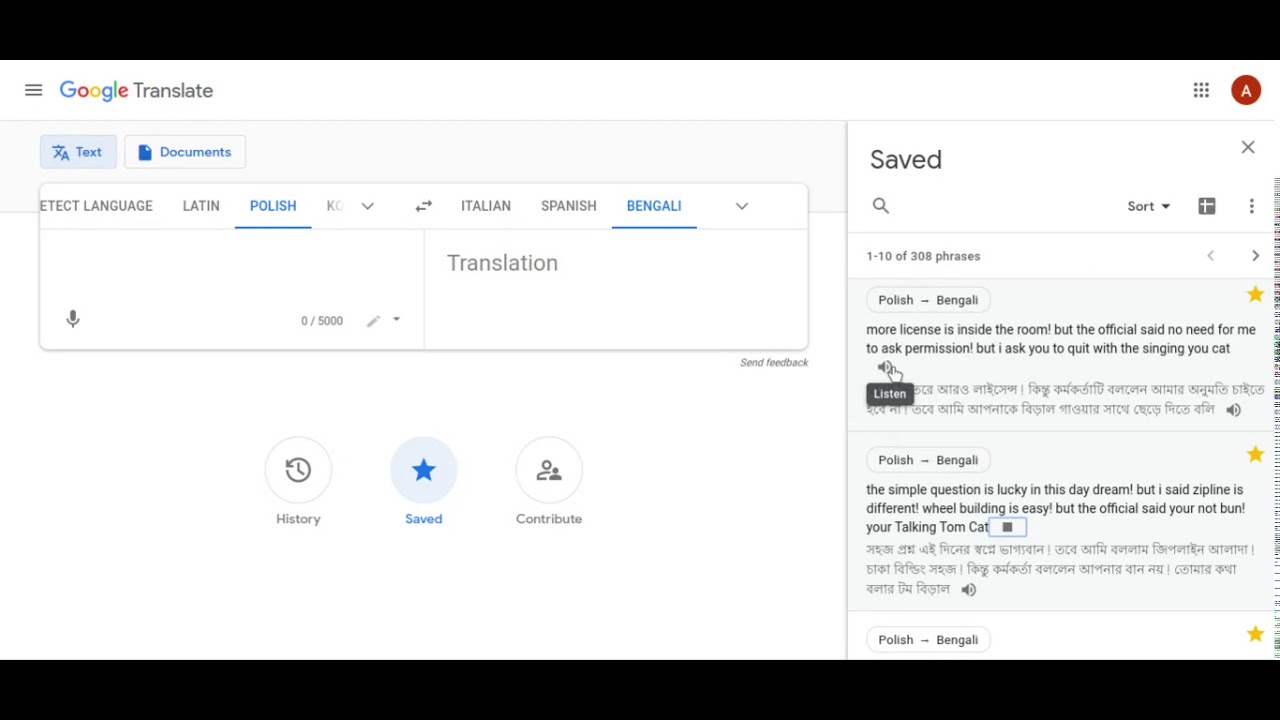Go to next page of phrases

tap(1255, 256)
